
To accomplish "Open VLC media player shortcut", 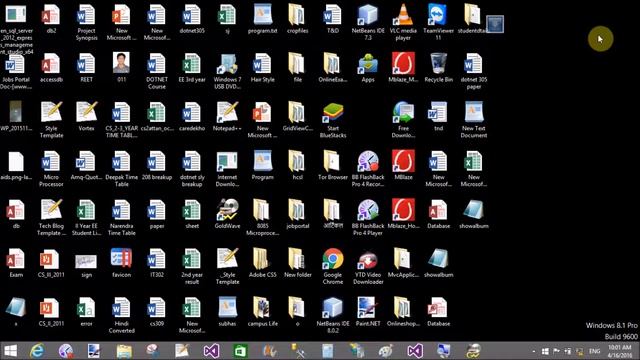I will tap(403, 22).
